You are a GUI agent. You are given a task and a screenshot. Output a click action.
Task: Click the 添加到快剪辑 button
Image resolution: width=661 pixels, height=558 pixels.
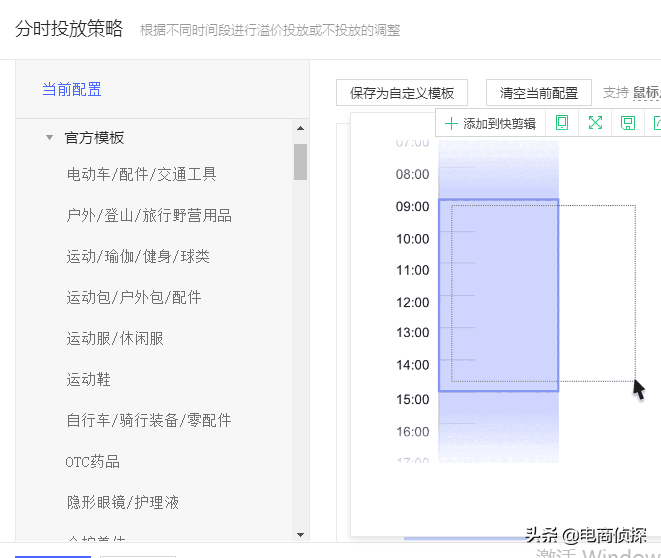490,123
